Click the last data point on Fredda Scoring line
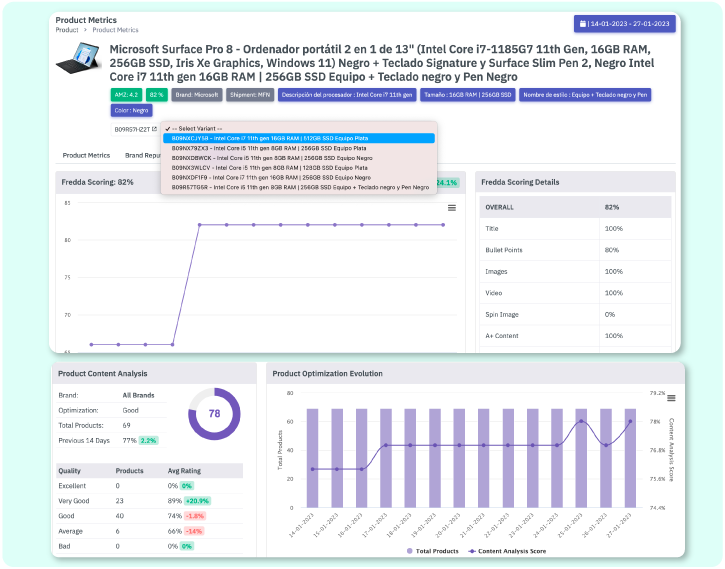 443,225
